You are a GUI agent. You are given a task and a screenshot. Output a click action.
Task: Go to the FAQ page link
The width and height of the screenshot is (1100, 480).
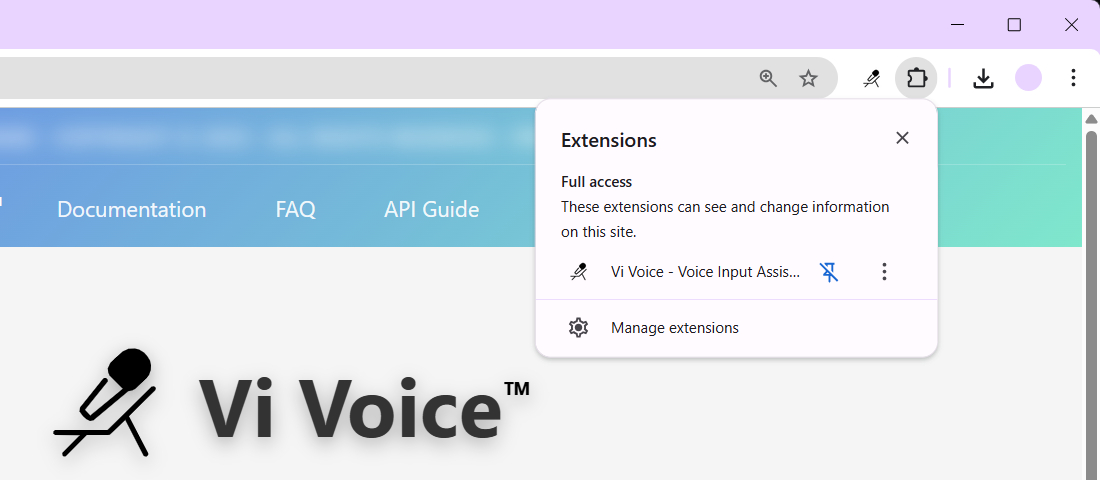coord(295,209)
